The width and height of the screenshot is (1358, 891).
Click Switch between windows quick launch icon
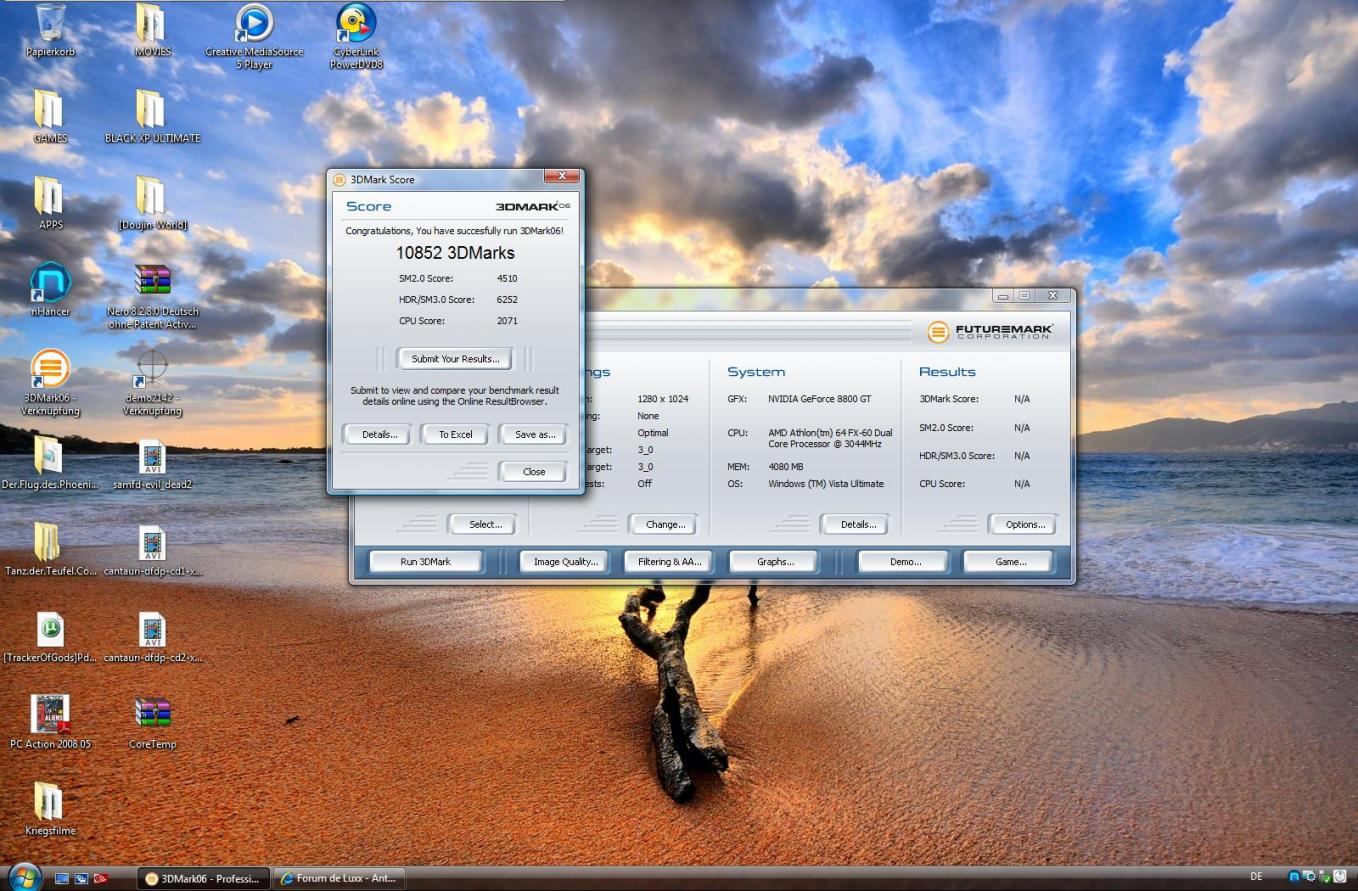pos(81,878)
